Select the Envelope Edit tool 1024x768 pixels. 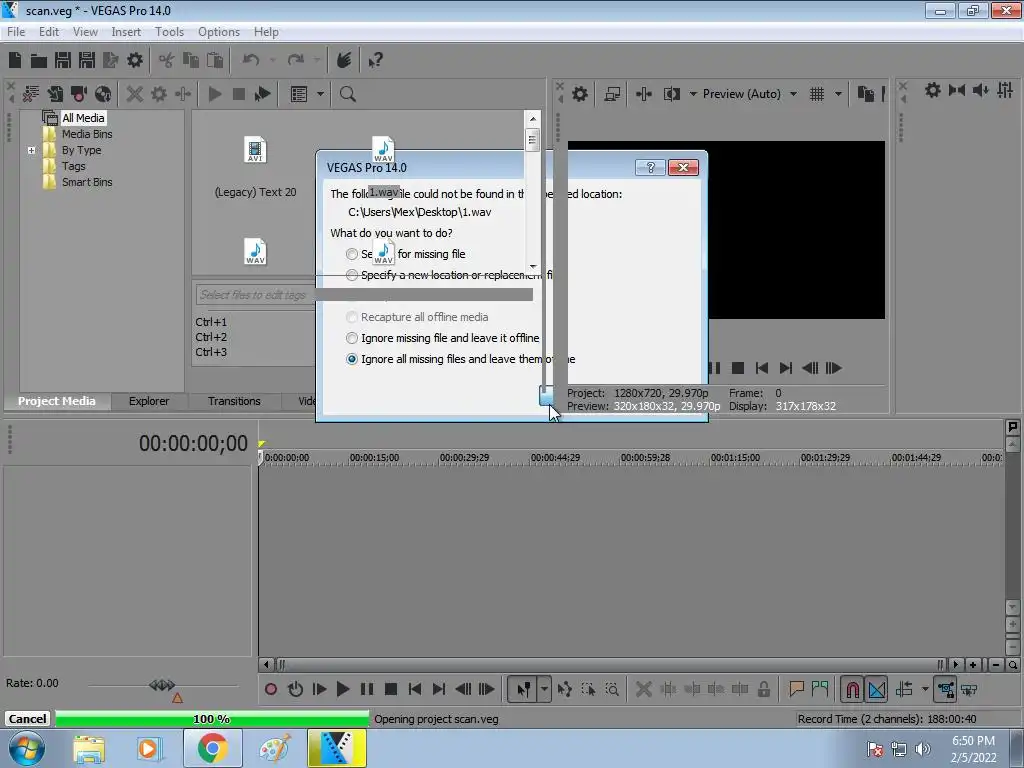[564, 689]
